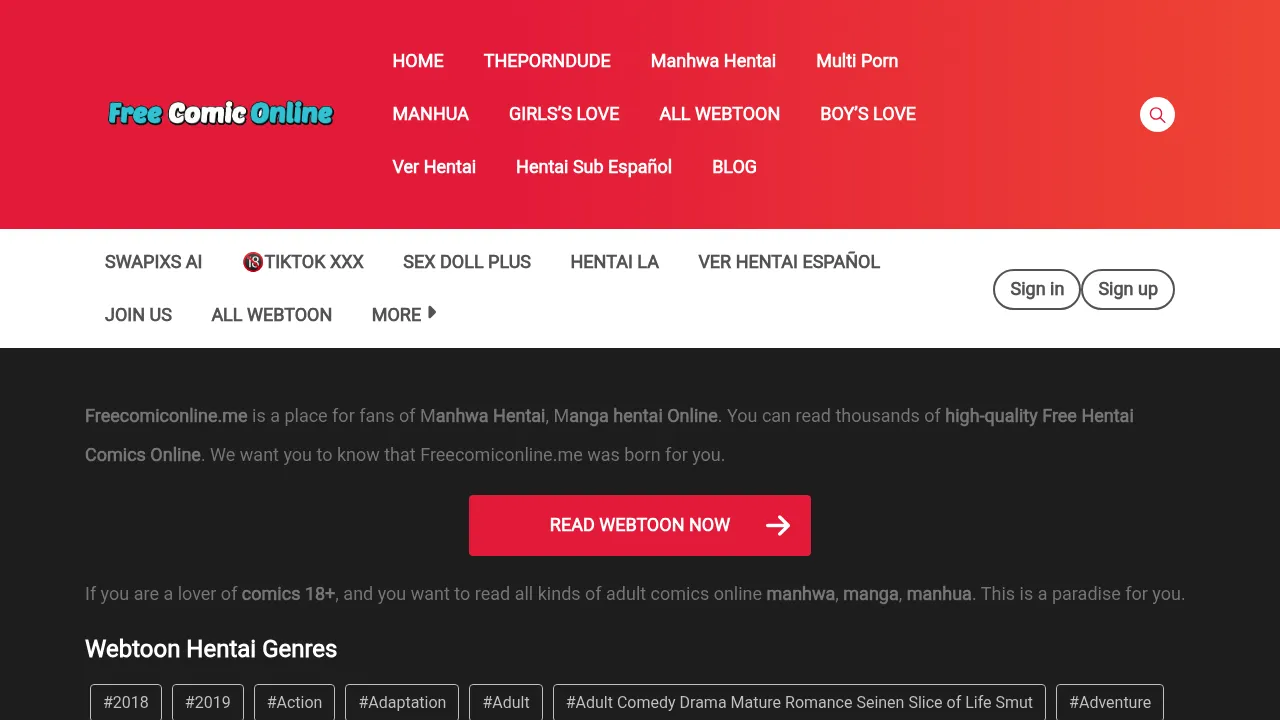Image resolution: width=1280 pixels, height=720 pixels.
Task: Go to the BLOG page
Action: click(734, 167)
